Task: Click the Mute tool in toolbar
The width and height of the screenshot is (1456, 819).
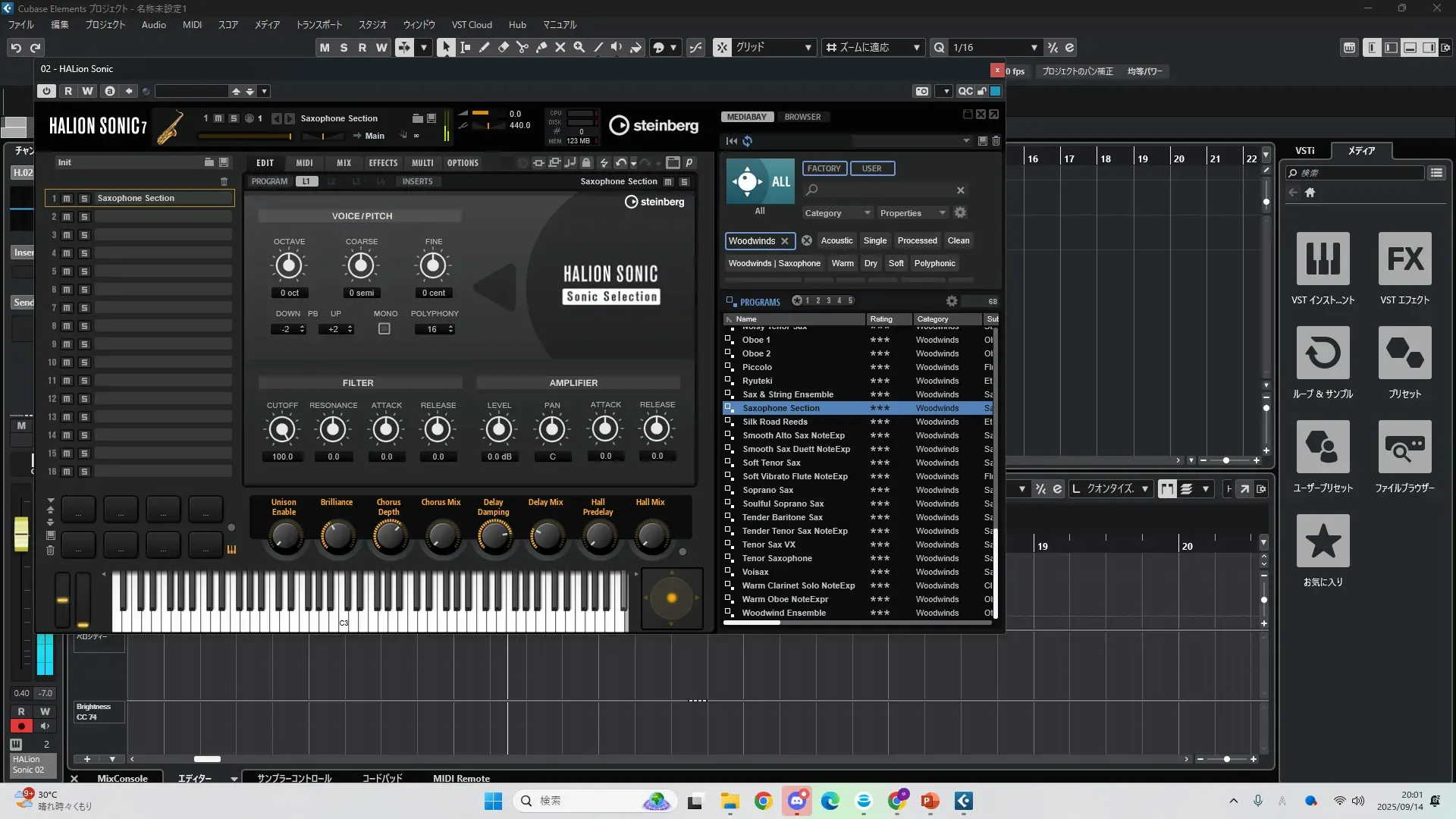Action: click(560, 47)
